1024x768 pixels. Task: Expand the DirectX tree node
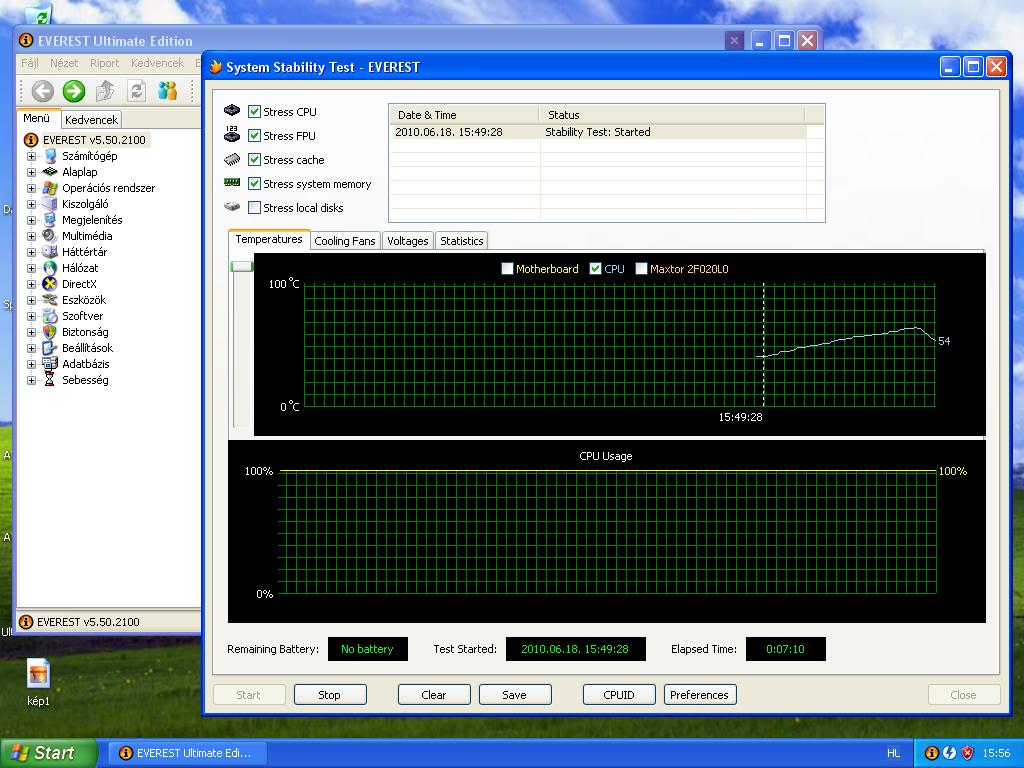point(31,284)
